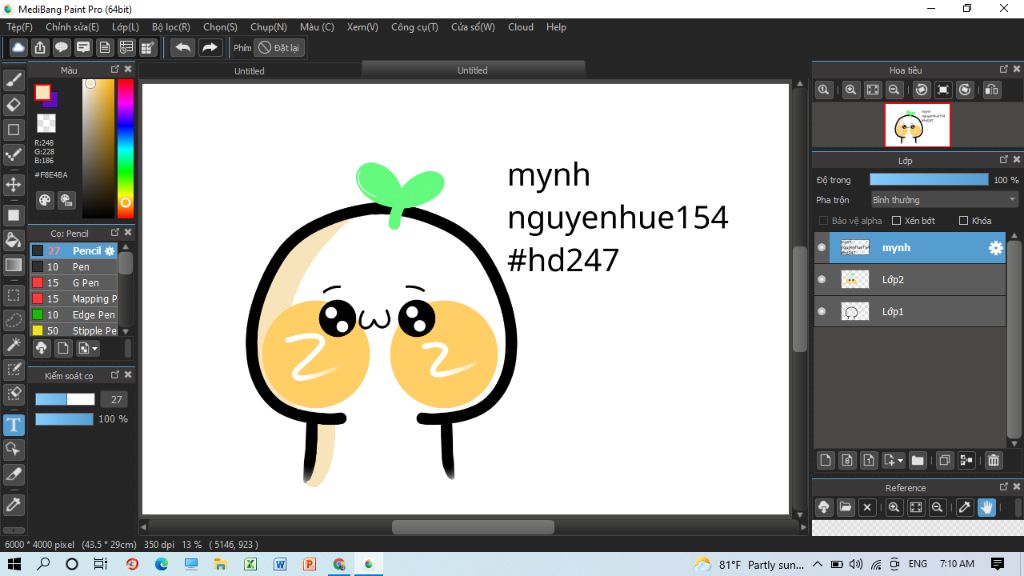
Task: Open Excel from the taskbar
Action: click(x=250, y=564)
